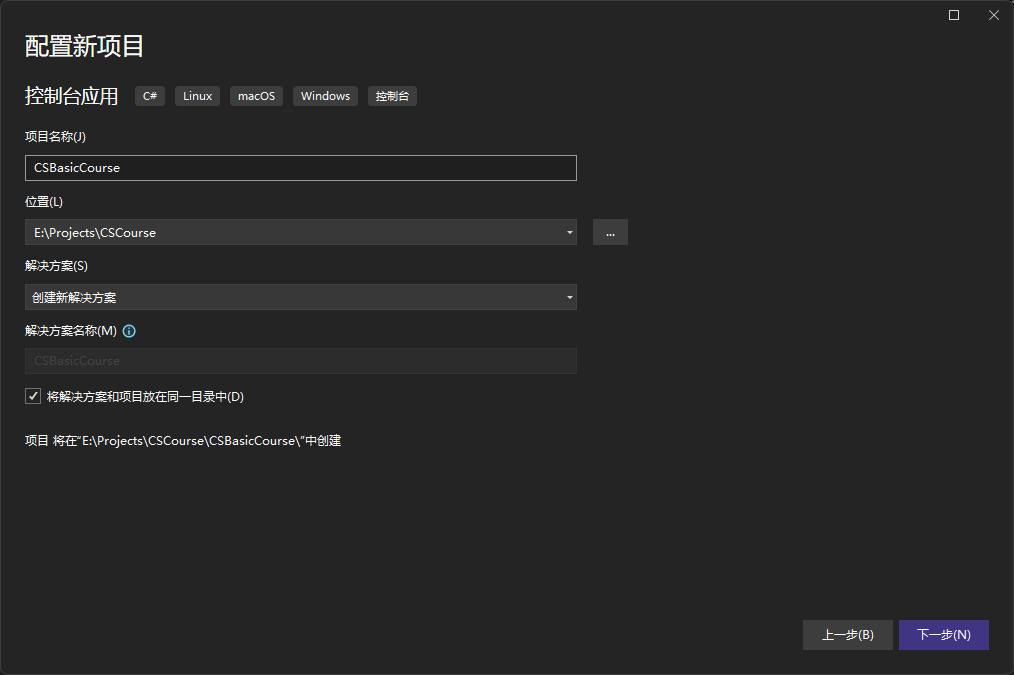Close the configure project dialog
This screenshot has height=675, width=1014.
[x=994, y=15]
